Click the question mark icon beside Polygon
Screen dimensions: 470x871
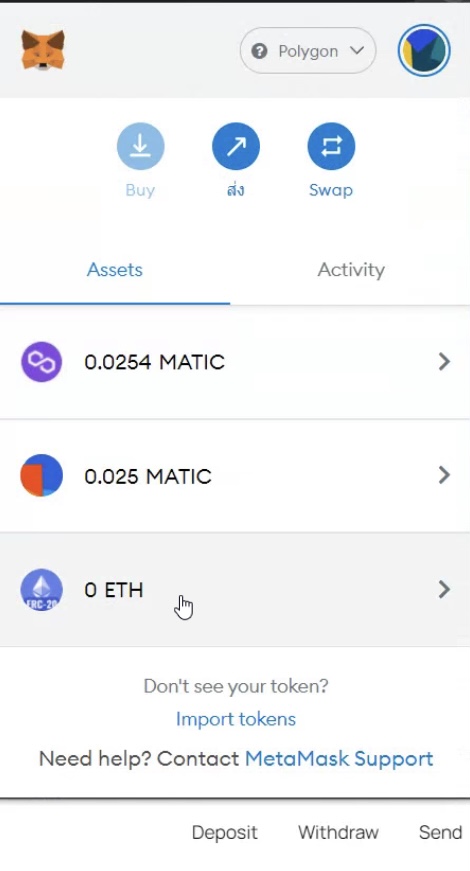(259, 51)
